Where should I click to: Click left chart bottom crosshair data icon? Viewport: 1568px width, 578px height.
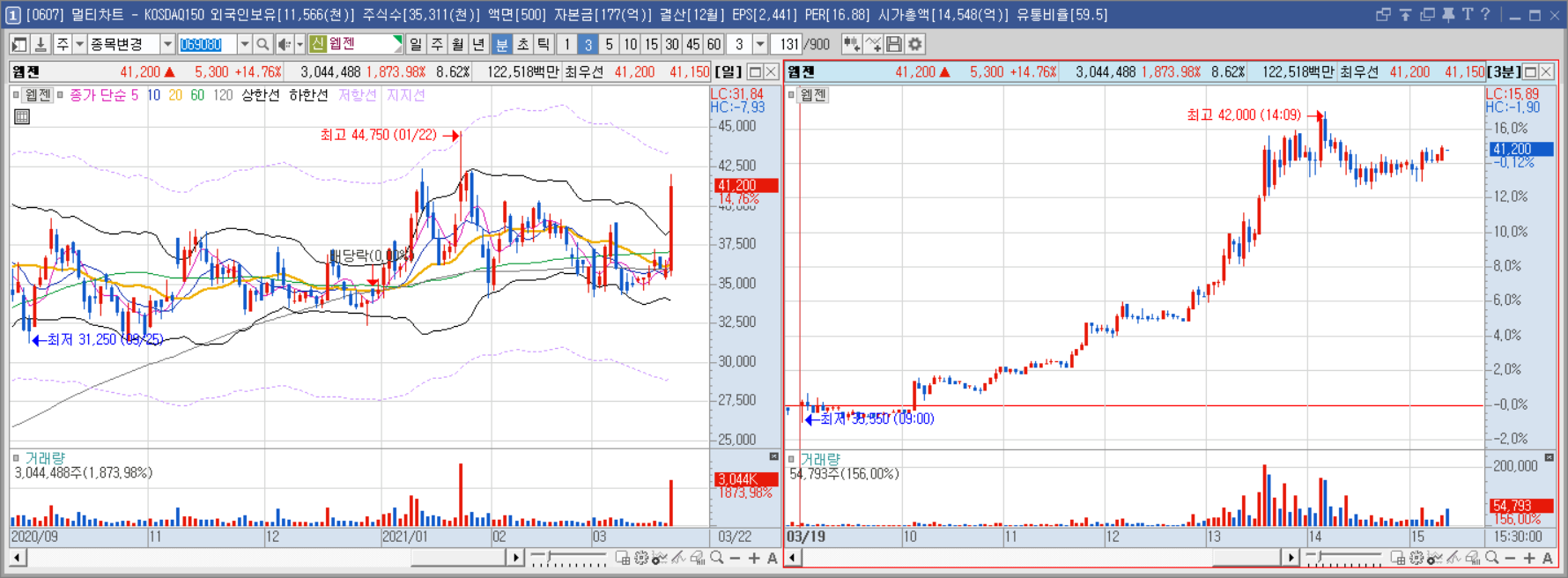pyautogui.click(x=622, y=558)
